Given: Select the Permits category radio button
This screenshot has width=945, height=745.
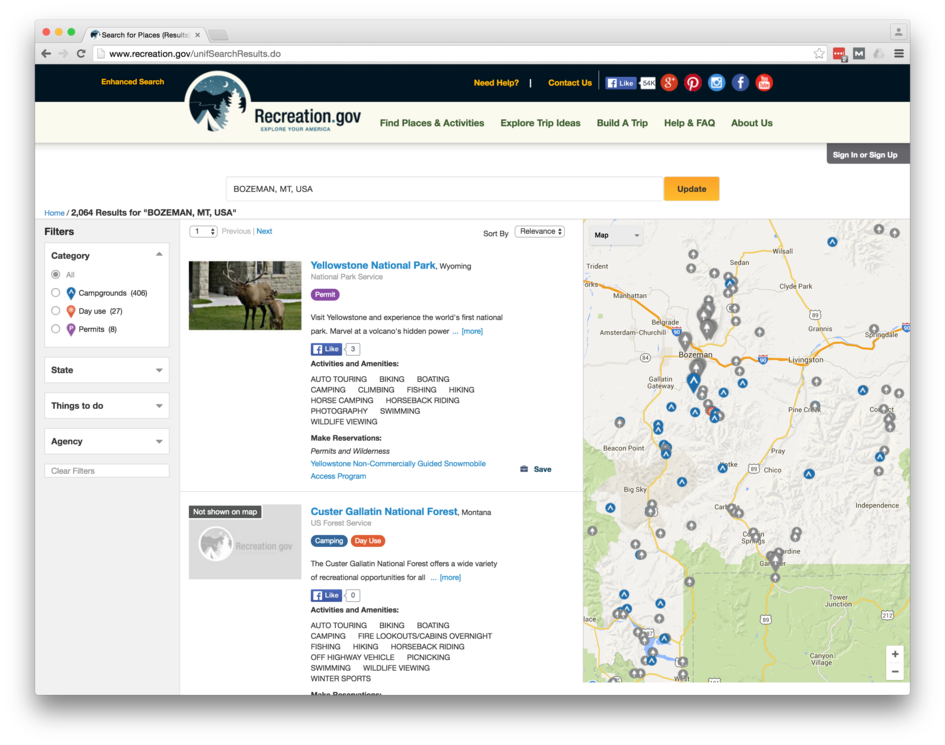Looking at the screenshot, I should [56, 329].
